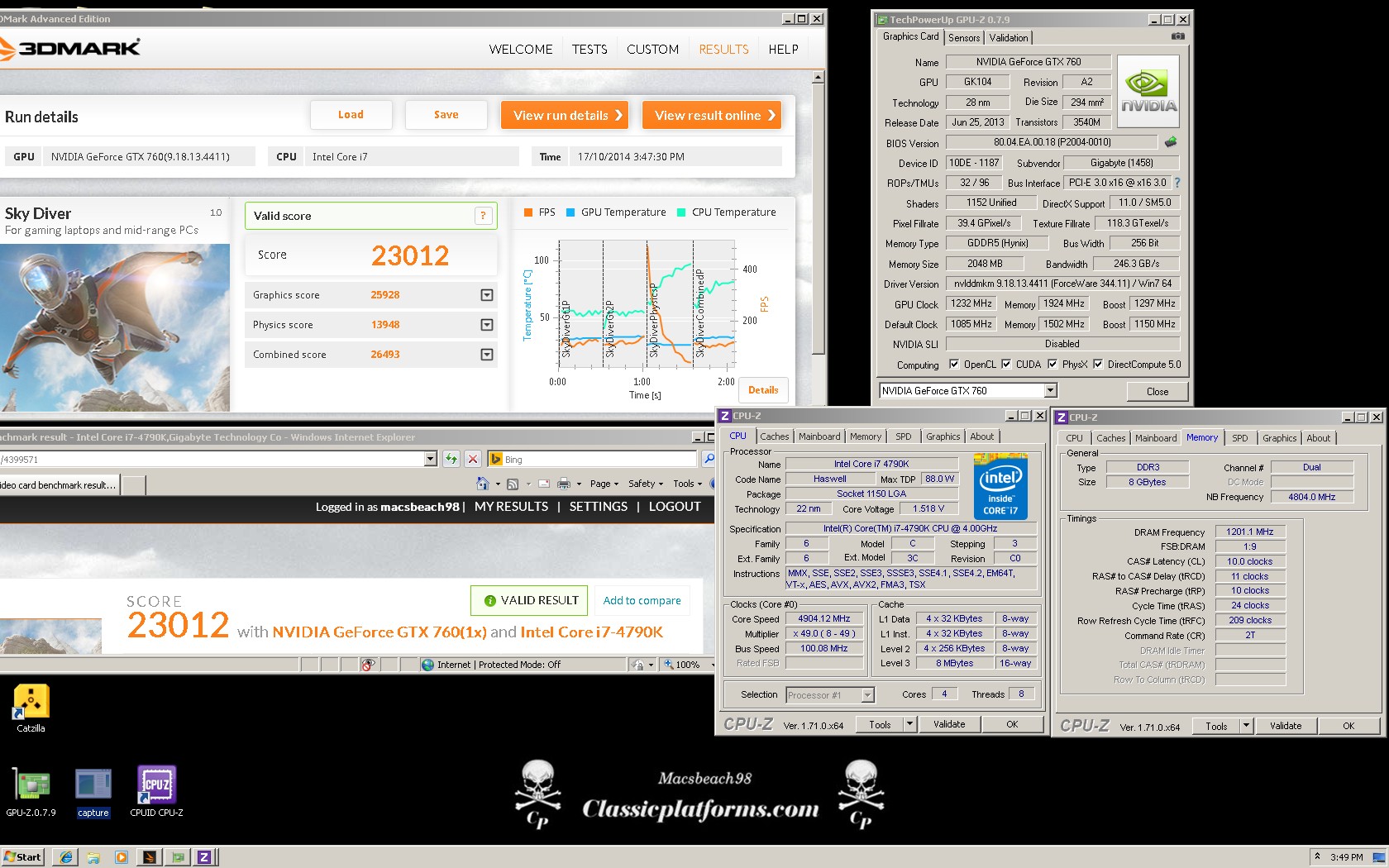Viewport: 1389px width, 868px height.
Task: Click IE search magnifier button
Action: click(709, 459)
